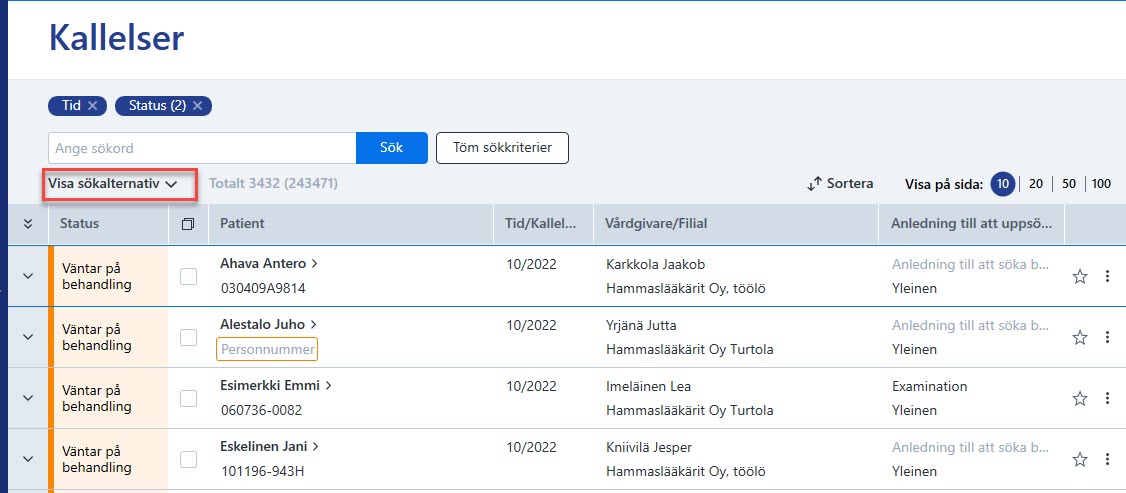Open patient Eskelinen Jani
This screenshot has width=1126, height=493.
[269, 446]
